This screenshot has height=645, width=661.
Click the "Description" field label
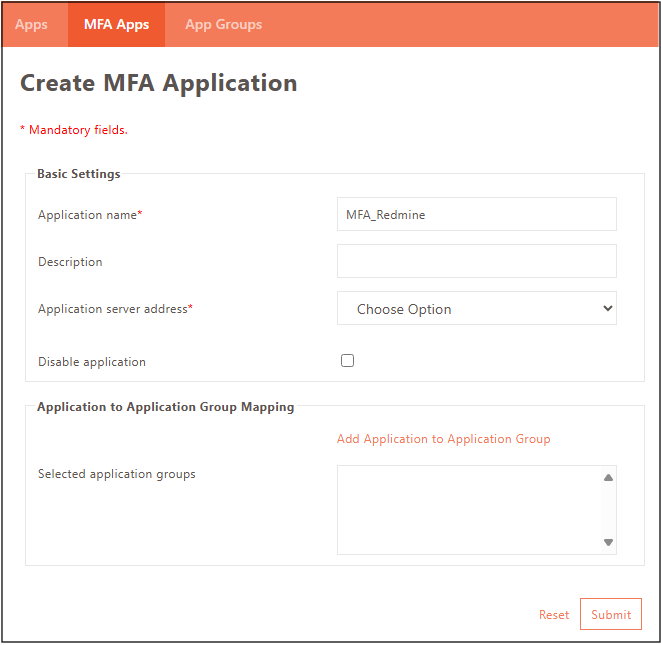click(x=70, y=262)
